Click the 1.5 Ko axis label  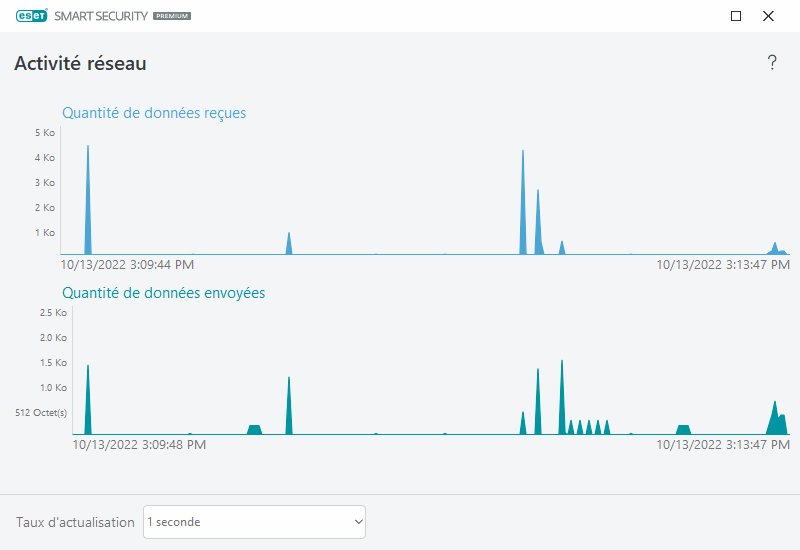click(x=53, y=363)
